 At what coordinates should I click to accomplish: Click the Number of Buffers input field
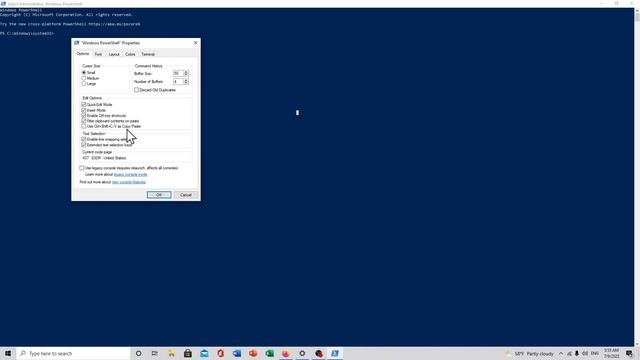[x=178, y=82]
